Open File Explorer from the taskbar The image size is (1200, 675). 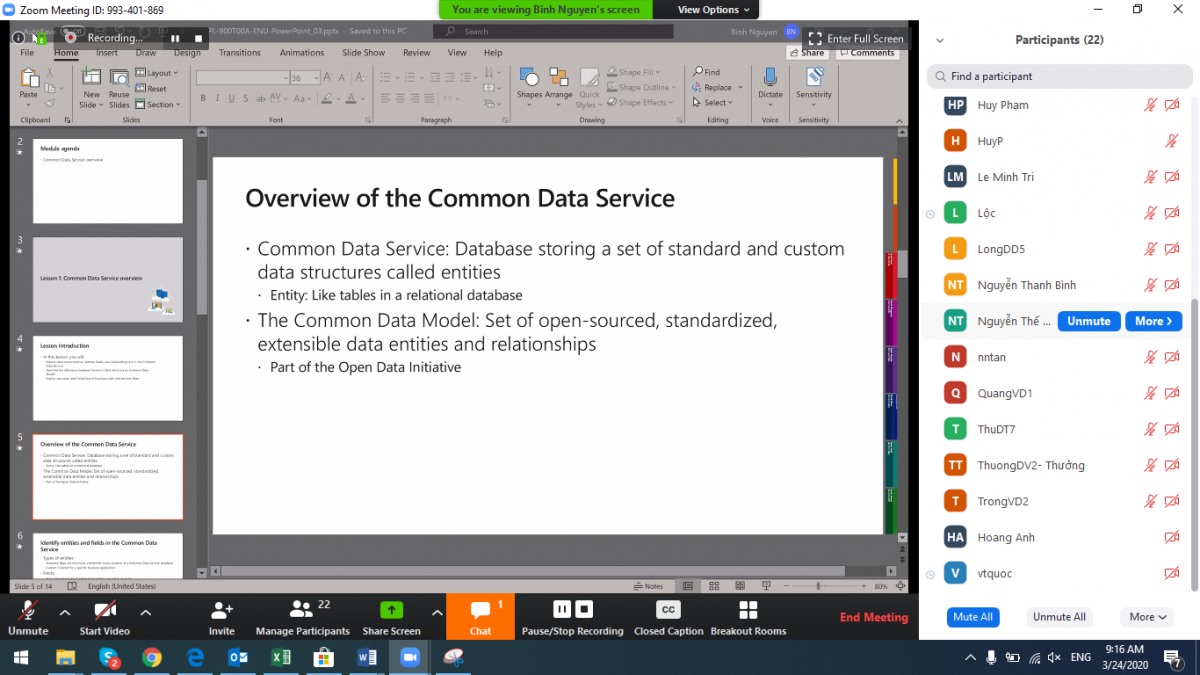[66, 657]
